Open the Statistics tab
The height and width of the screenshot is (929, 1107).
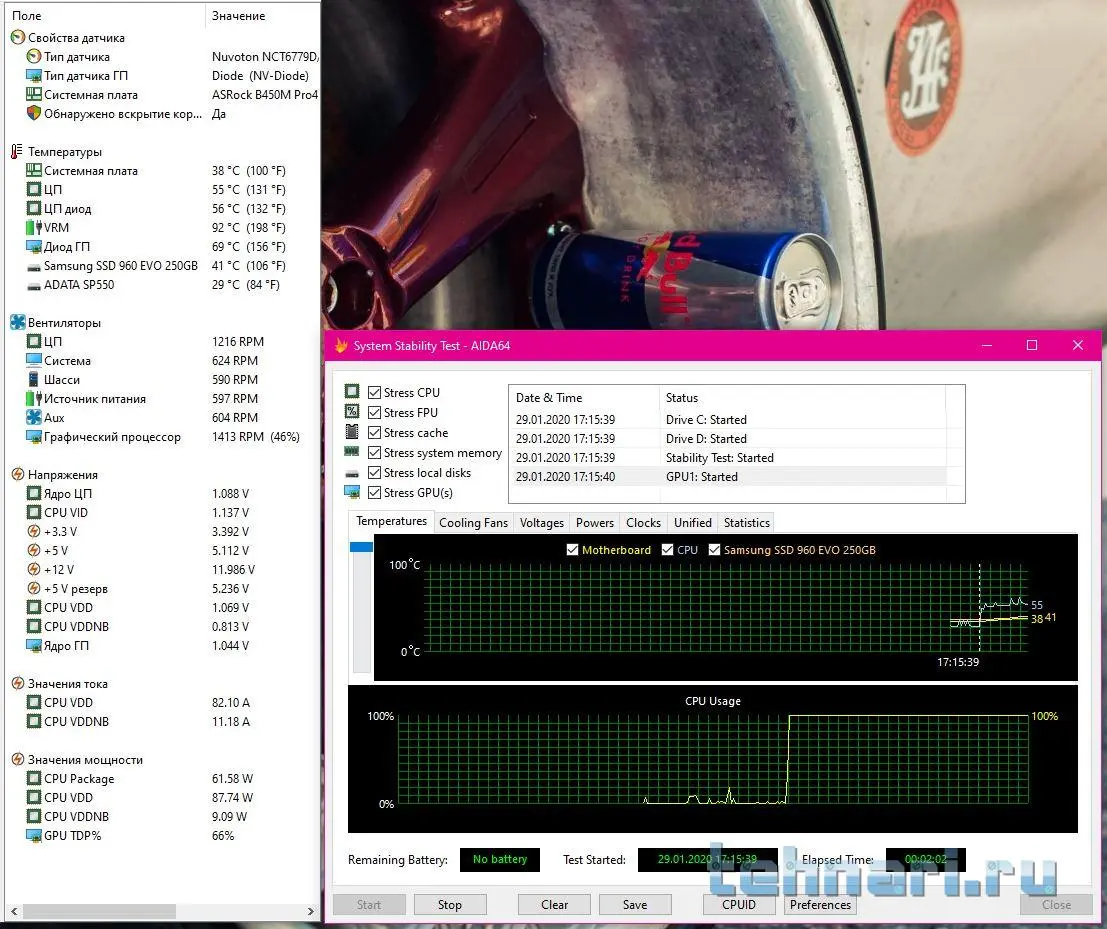coord(746,523)
